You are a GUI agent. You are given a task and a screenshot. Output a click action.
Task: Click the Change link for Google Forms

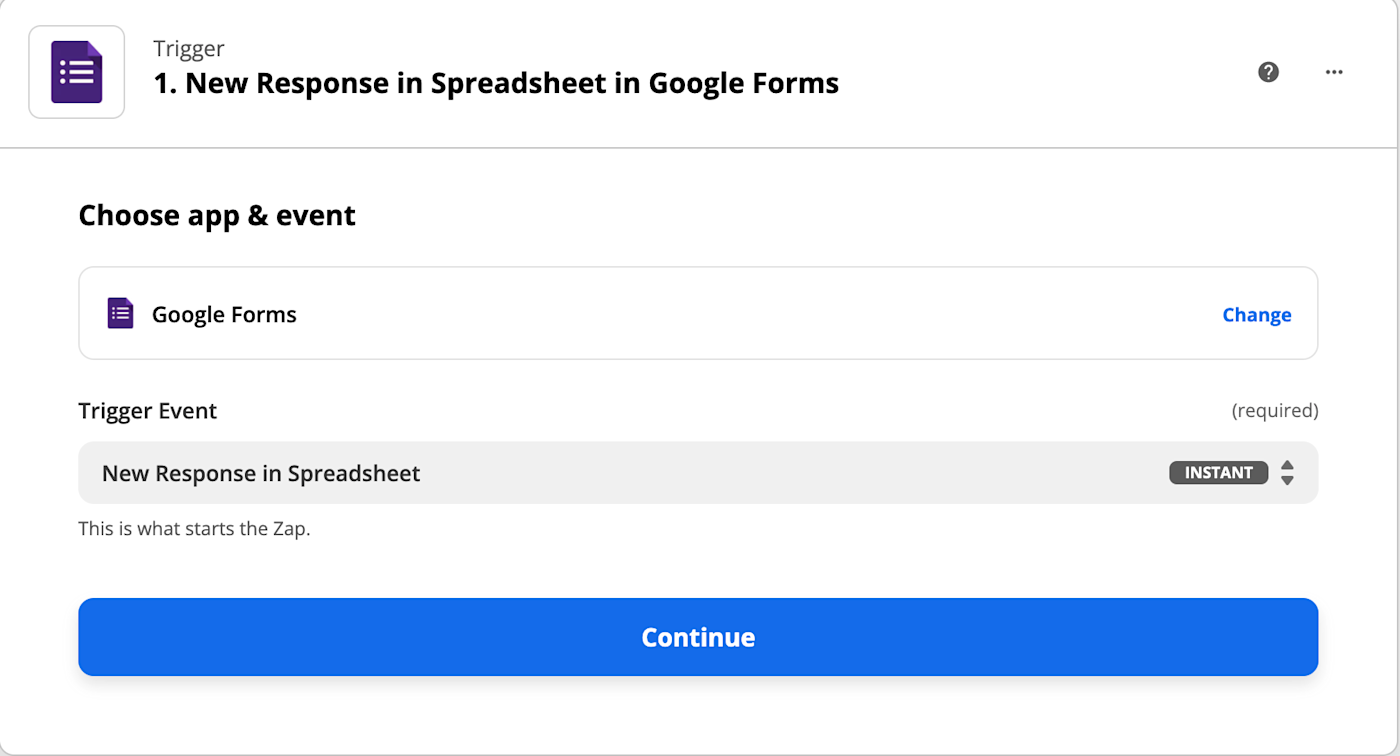point(1256,315)
